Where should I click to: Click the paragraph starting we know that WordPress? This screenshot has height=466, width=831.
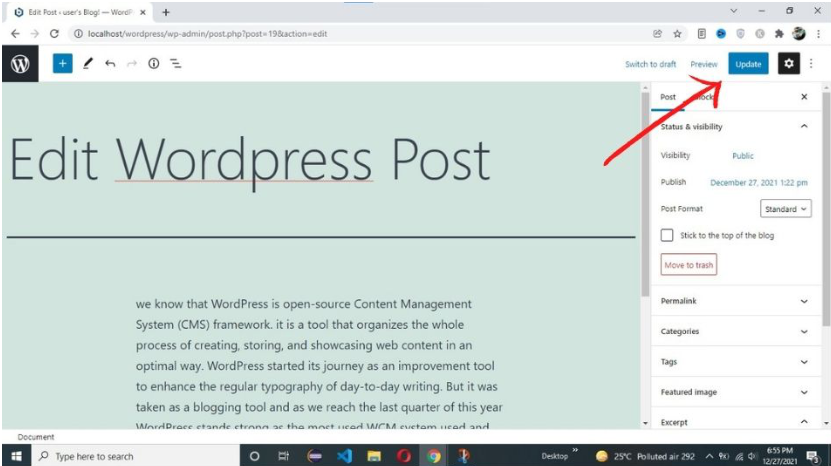point(319,365)
